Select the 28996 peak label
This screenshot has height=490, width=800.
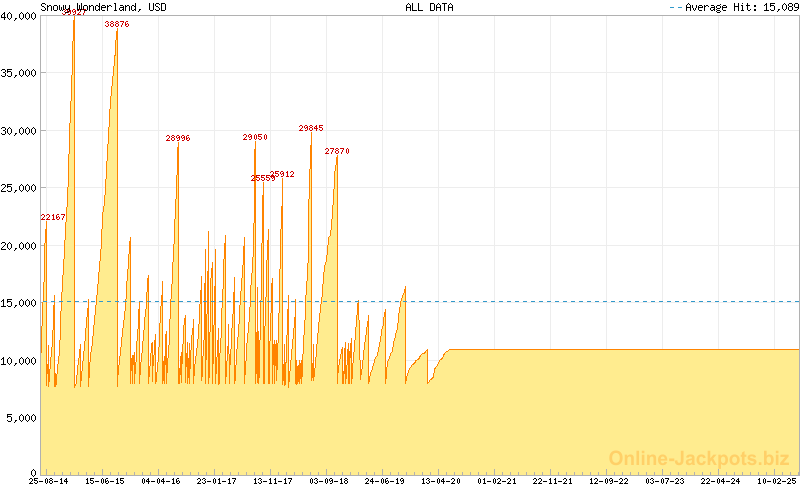pyautogui.click(x=178, y=139)
